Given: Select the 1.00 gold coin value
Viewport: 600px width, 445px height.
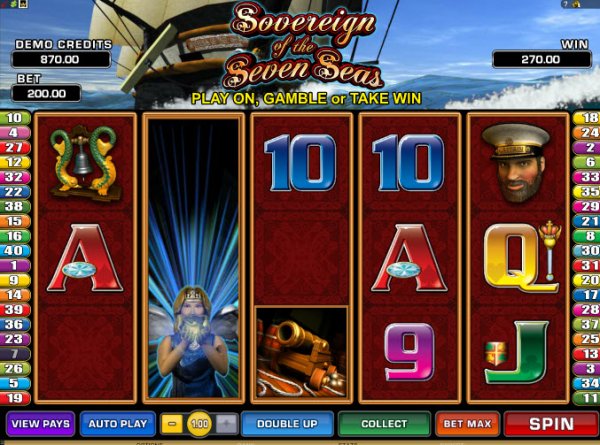Looking at the screenshot, I should point(199,424).
